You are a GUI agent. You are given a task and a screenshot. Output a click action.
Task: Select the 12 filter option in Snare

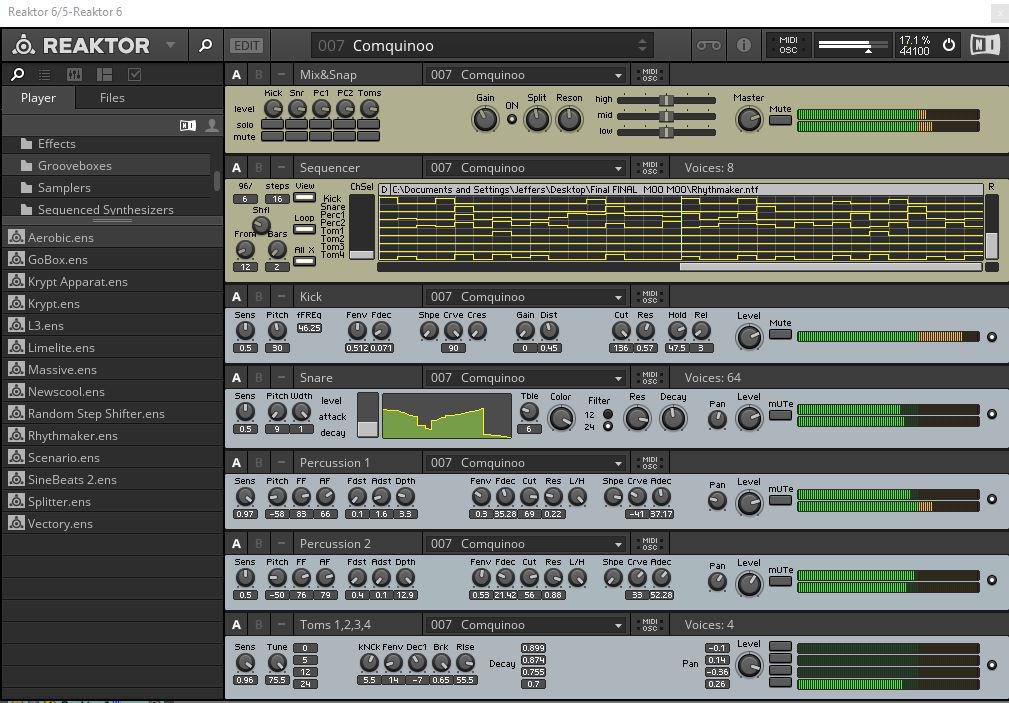point(607,415)
